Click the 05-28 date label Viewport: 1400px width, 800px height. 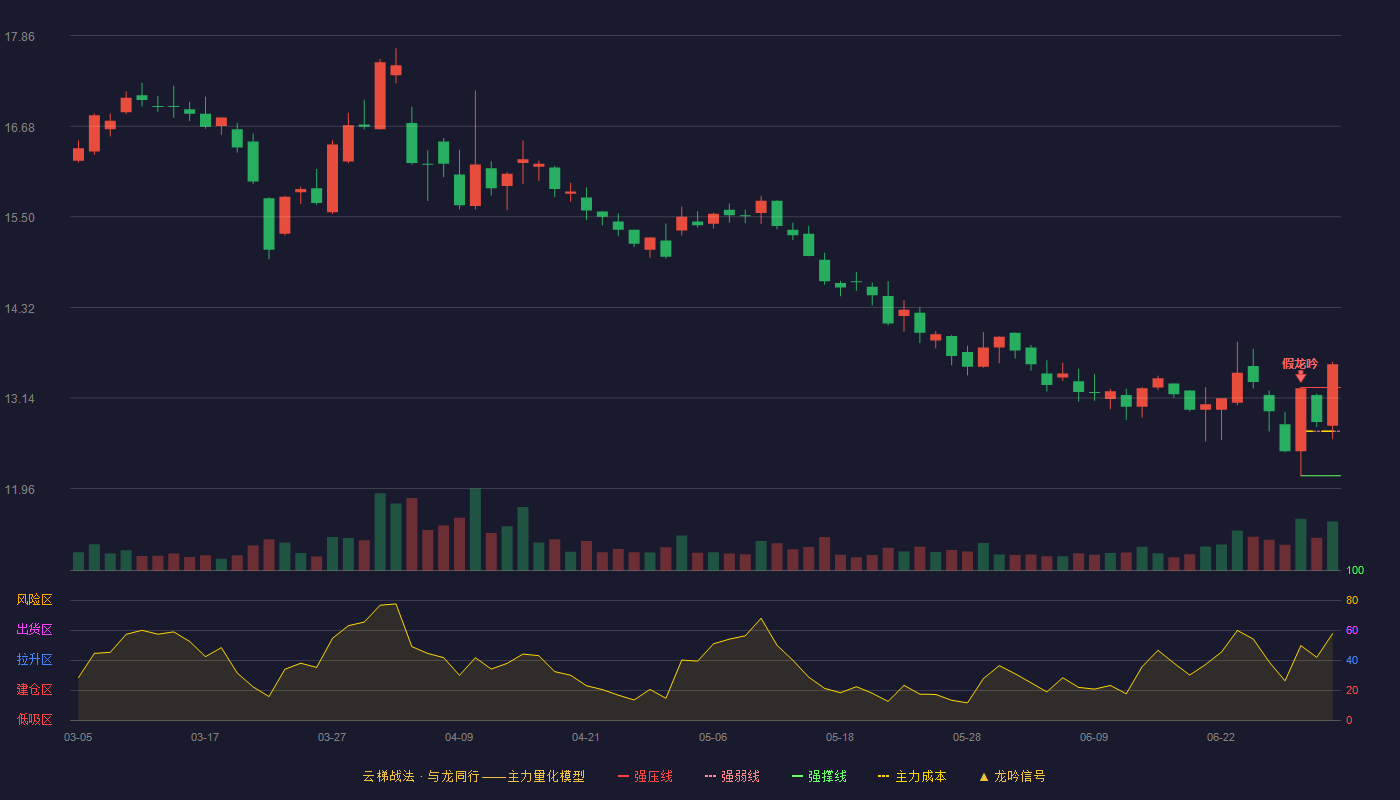click(x=967, y=737)
